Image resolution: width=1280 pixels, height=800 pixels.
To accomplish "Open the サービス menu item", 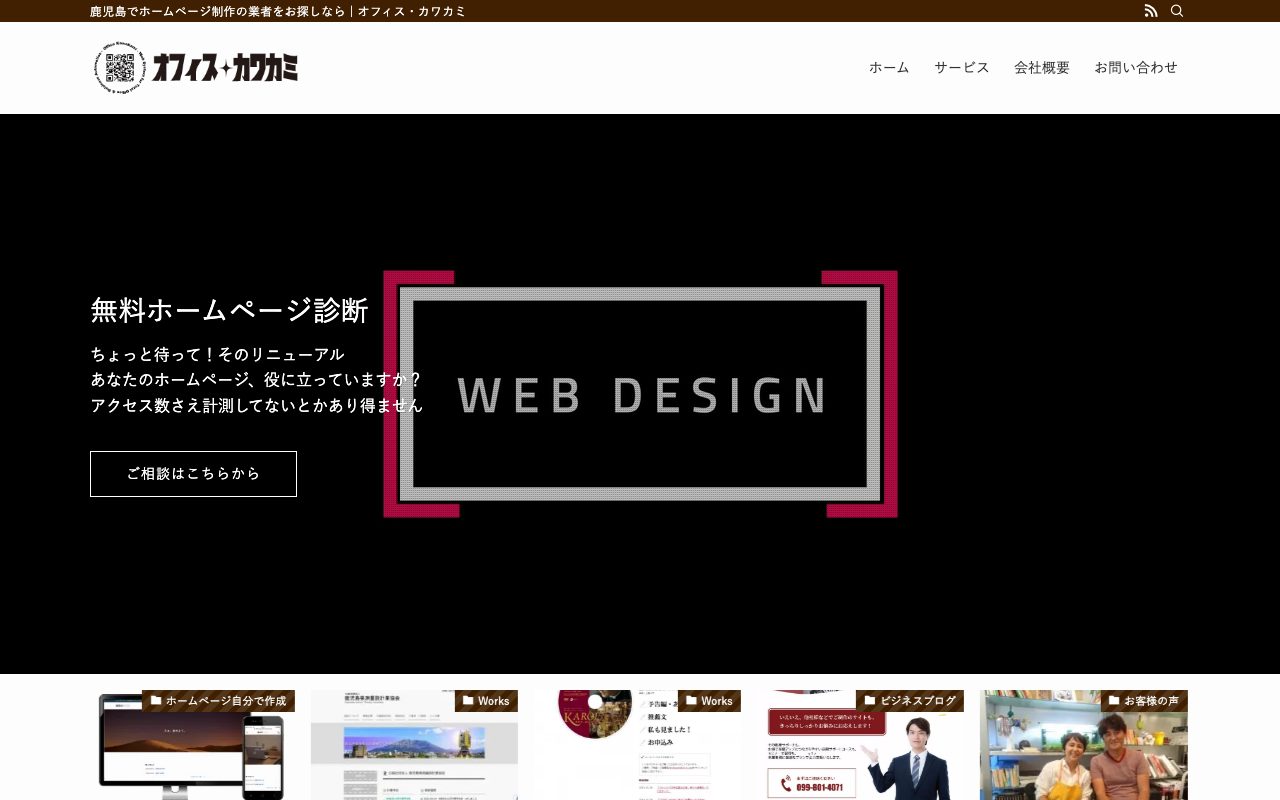I will [x=962, y=67].
